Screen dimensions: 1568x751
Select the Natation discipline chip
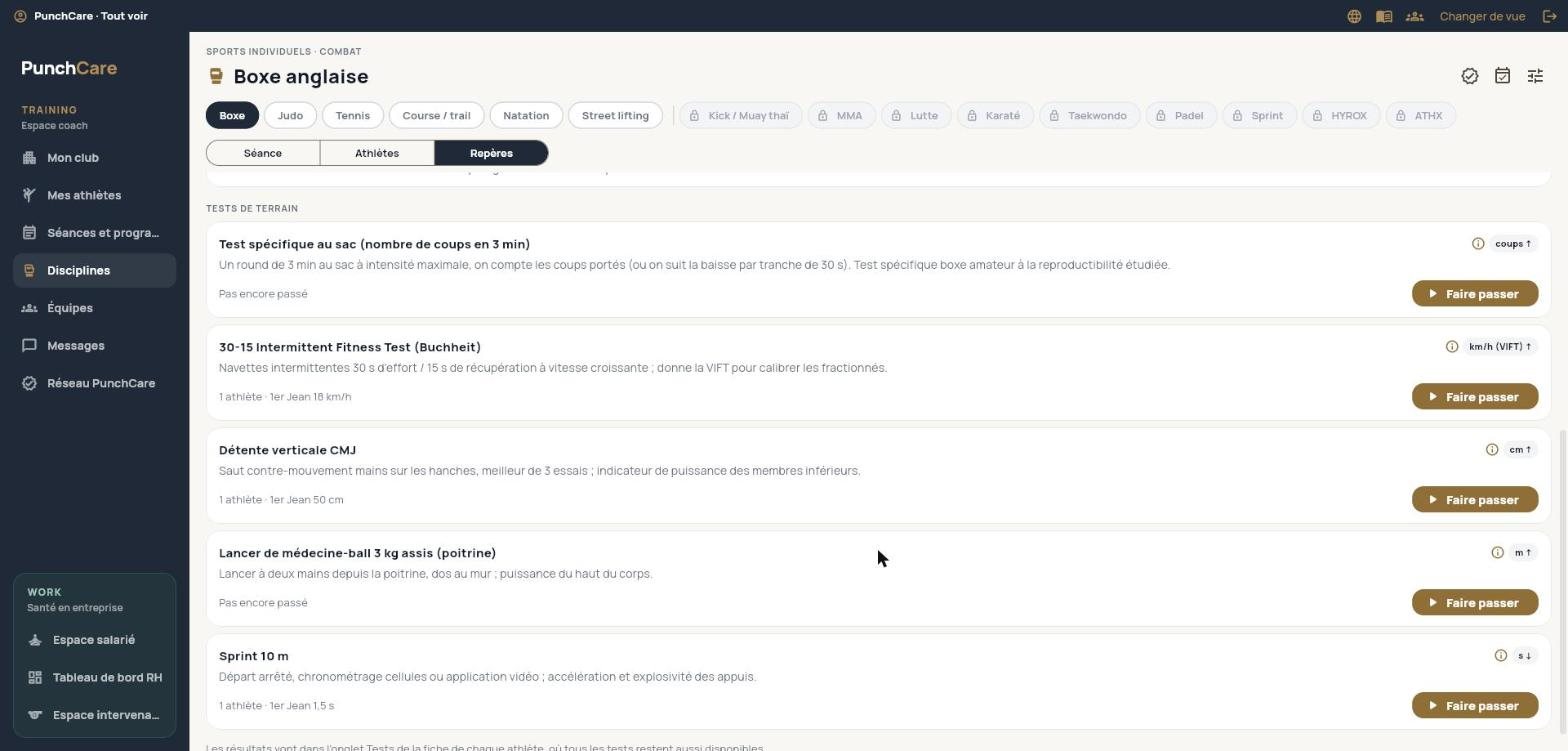pos(526,116)
